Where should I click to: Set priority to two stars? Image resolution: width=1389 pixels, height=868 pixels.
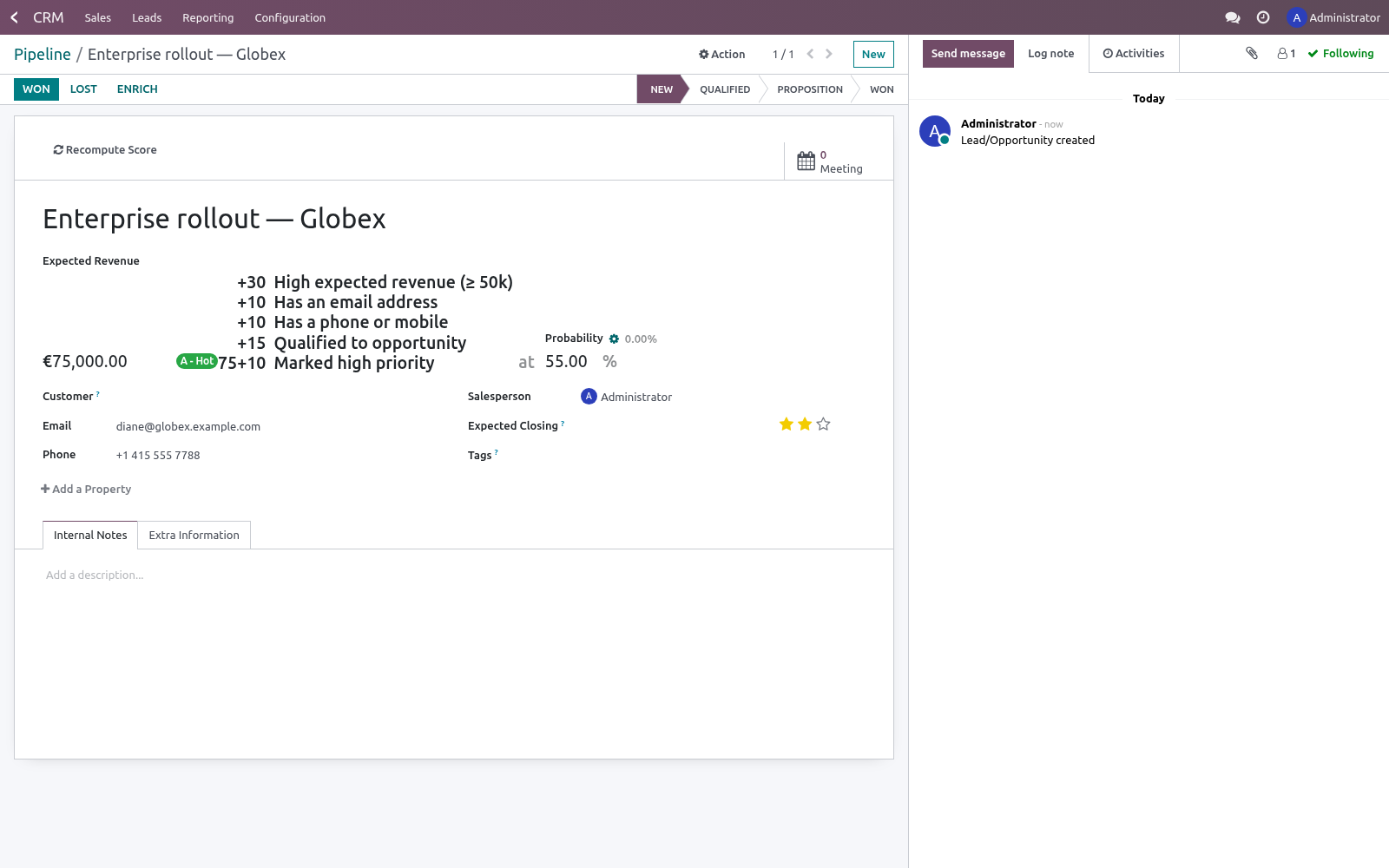[x=805, y=424]
